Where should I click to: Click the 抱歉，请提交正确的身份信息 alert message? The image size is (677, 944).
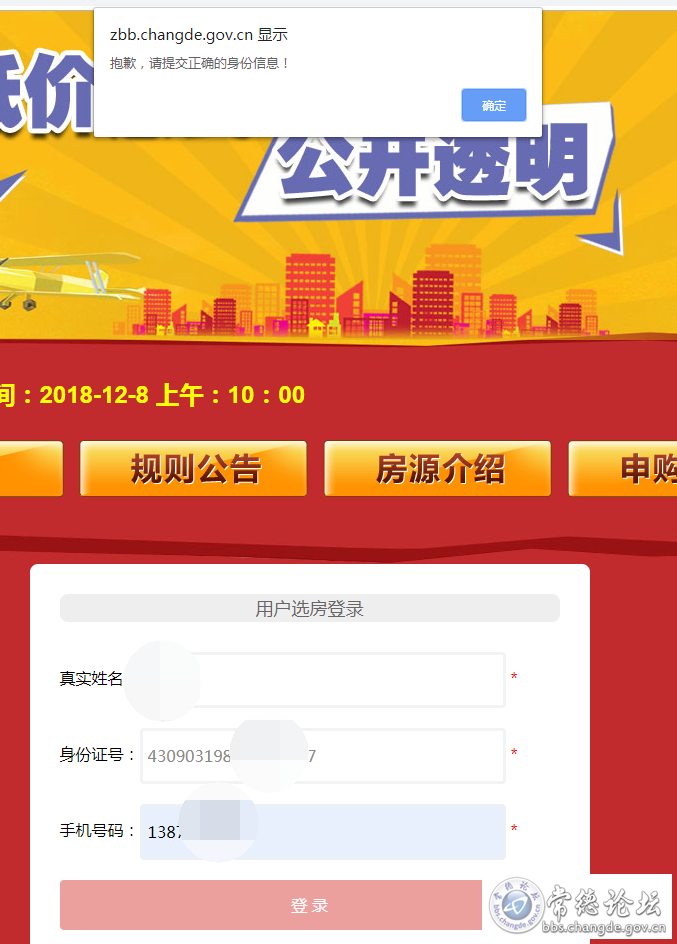tap(200, 63)
